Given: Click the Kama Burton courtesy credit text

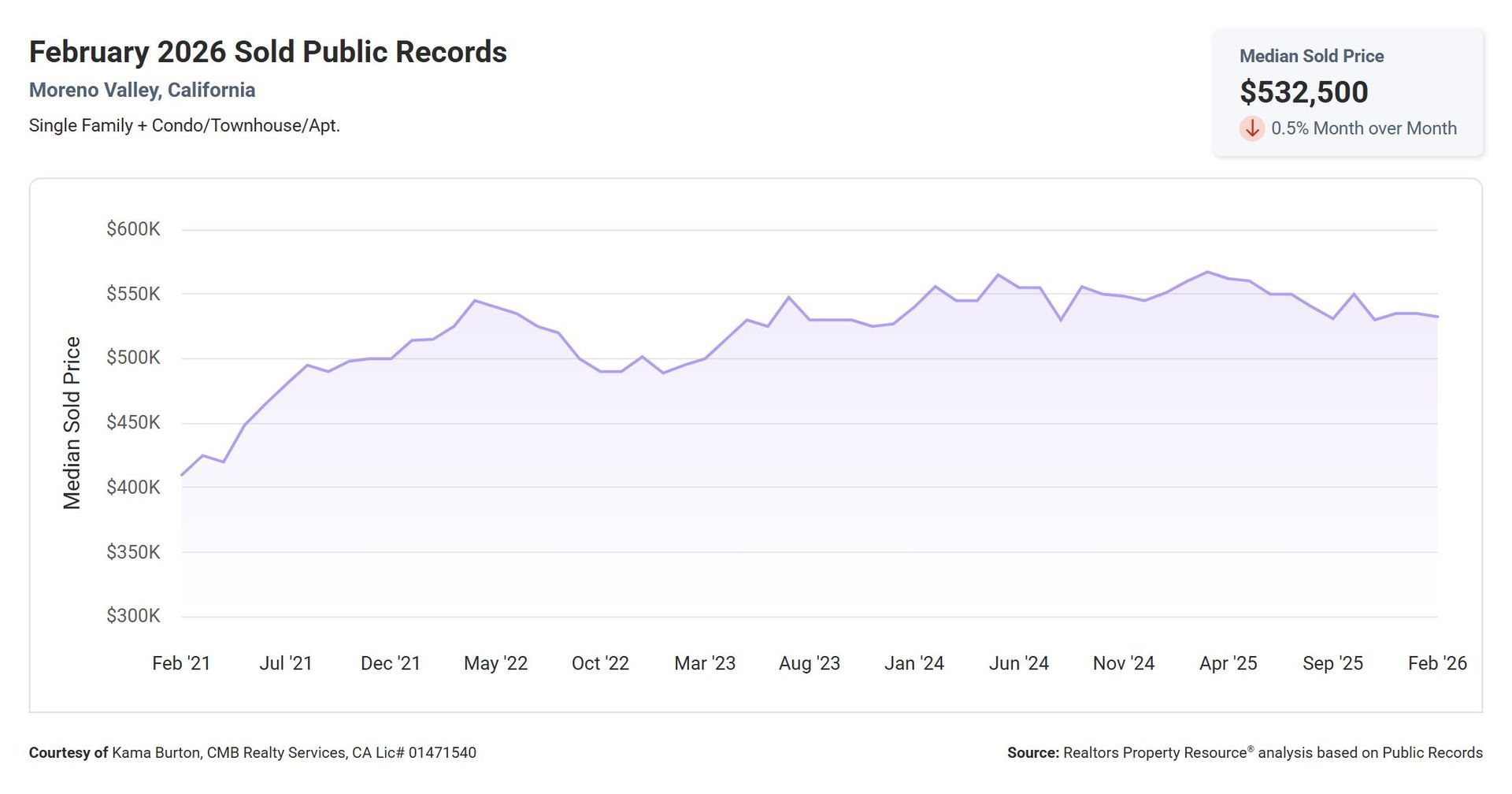Looking at the screenshot, I should 252,753.
